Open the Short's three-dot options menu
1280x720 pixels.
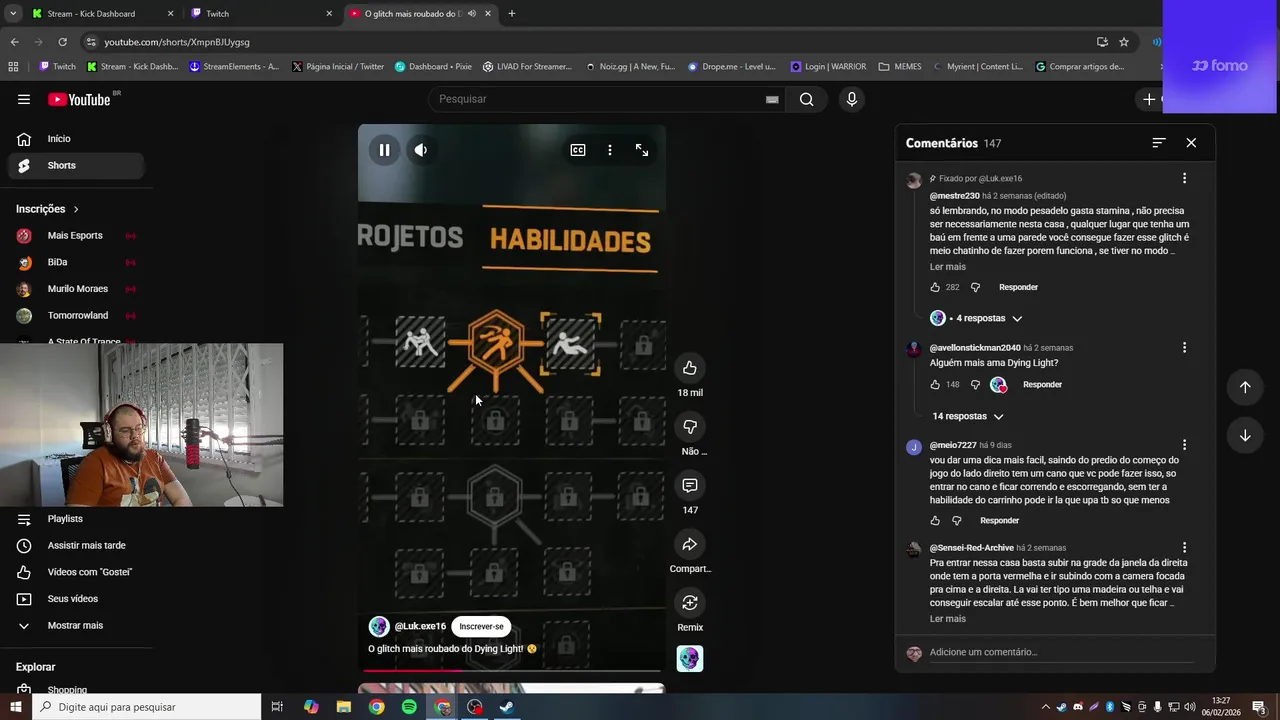pyautogui.click(x=610, y=150)
